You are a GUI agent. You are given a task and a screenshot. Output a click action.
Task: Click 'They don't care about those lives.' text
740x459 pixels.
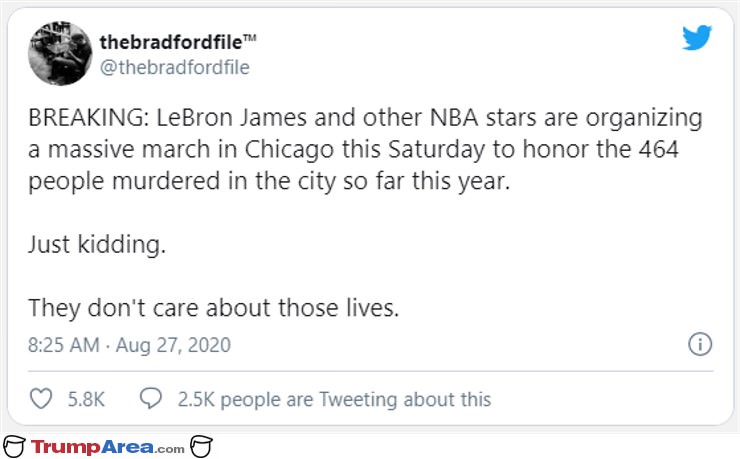coord(213,308)
